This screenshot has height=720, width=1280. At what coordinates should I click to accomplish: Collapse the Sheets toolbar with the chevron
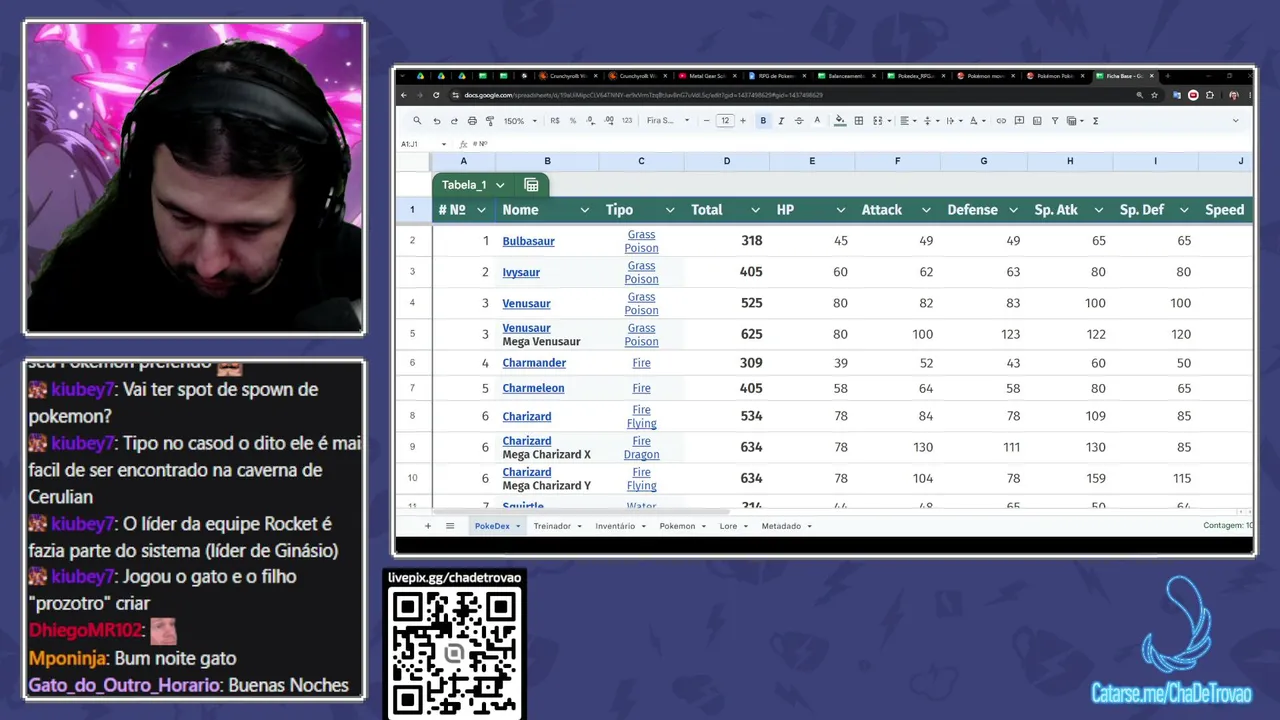coord(1235,121)
